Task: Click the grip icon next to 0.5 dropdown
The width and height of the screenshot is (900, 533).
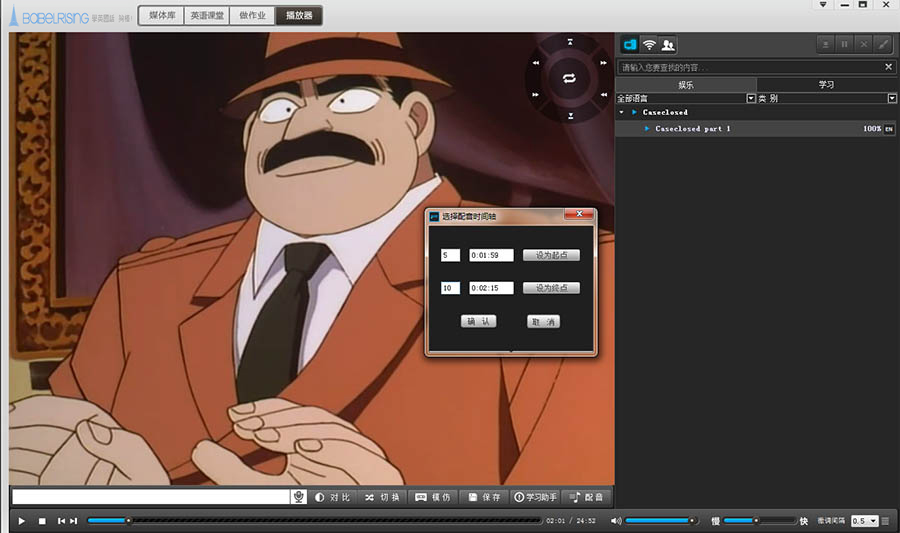Action: [x=885, y=521]
